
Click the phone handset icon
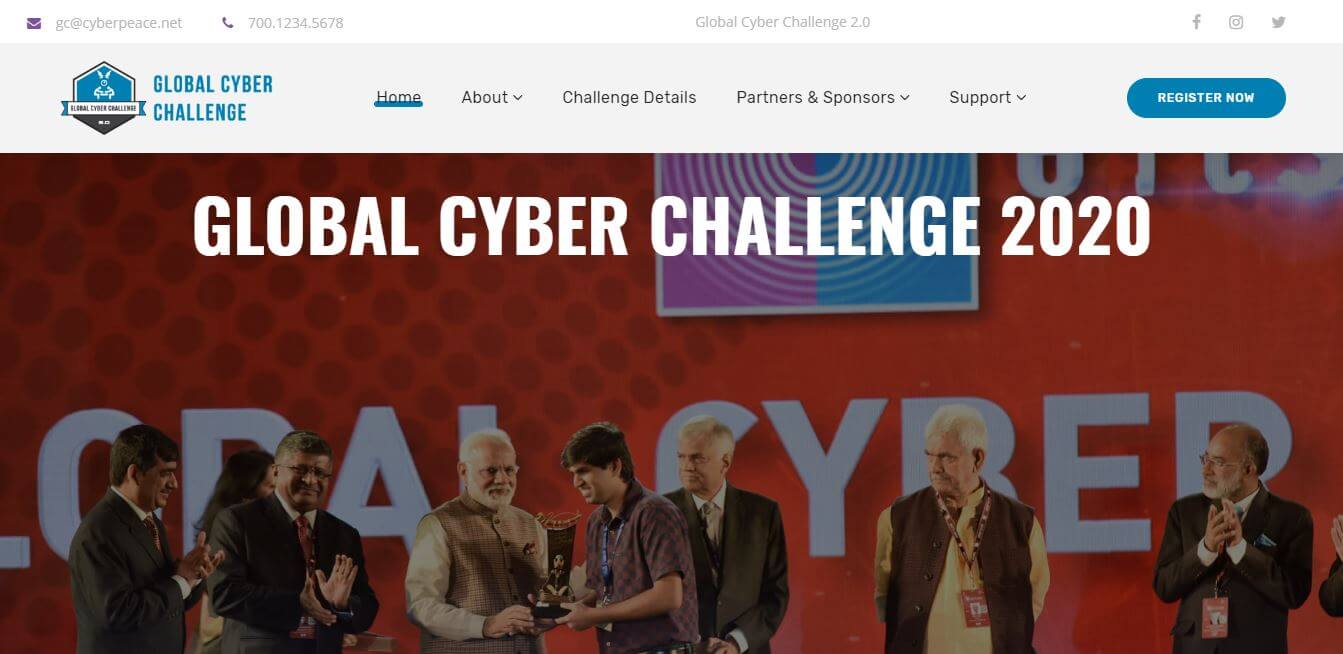click(228, 22)
